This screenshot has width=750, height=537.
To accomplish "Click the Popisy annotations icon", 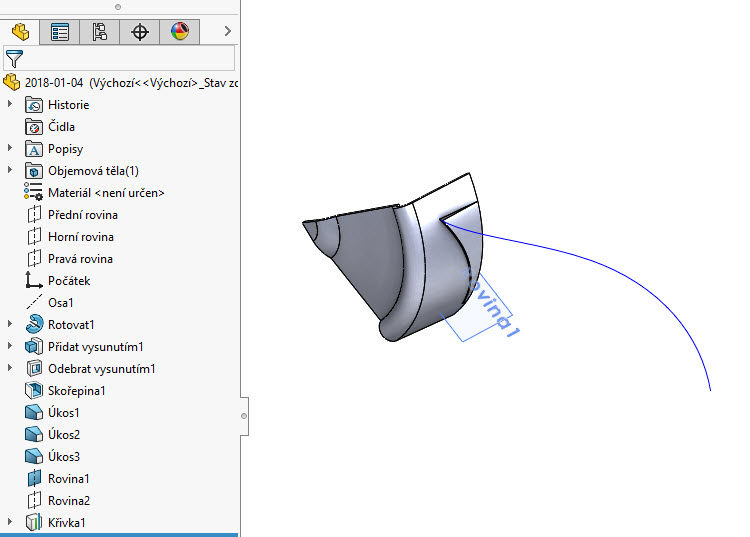I will 33,149.
